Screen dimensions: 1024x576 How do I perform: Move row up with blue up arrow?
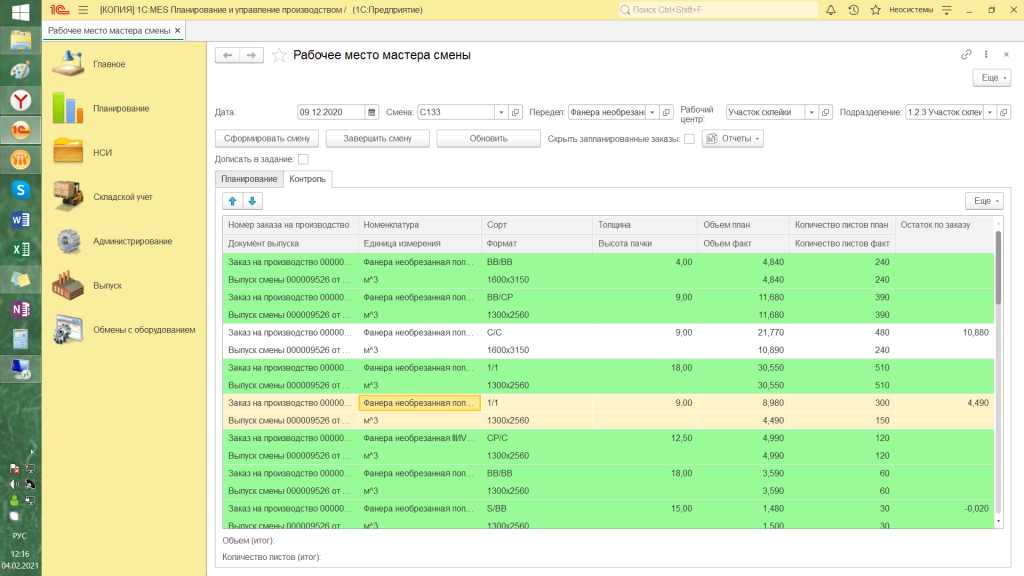tap(232, 201)
